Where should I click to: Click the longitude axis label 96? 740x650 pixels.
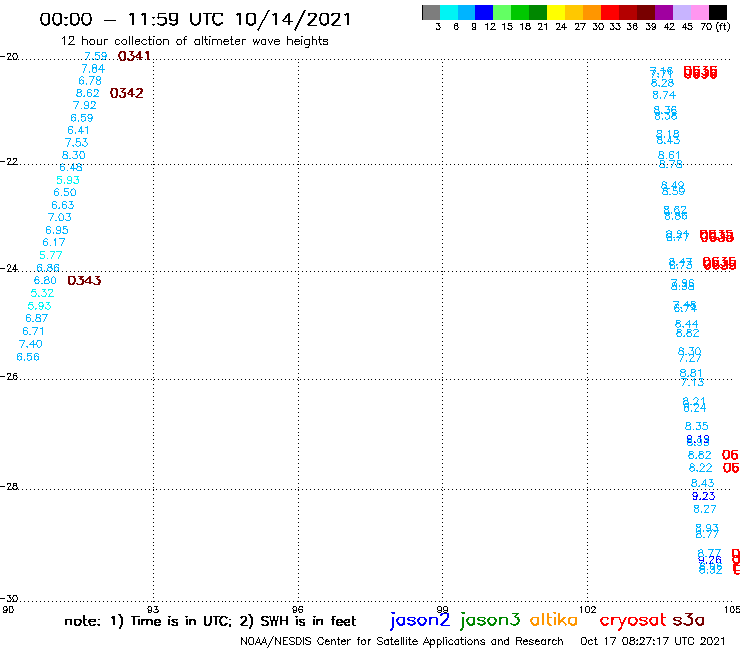pos(298,609)
